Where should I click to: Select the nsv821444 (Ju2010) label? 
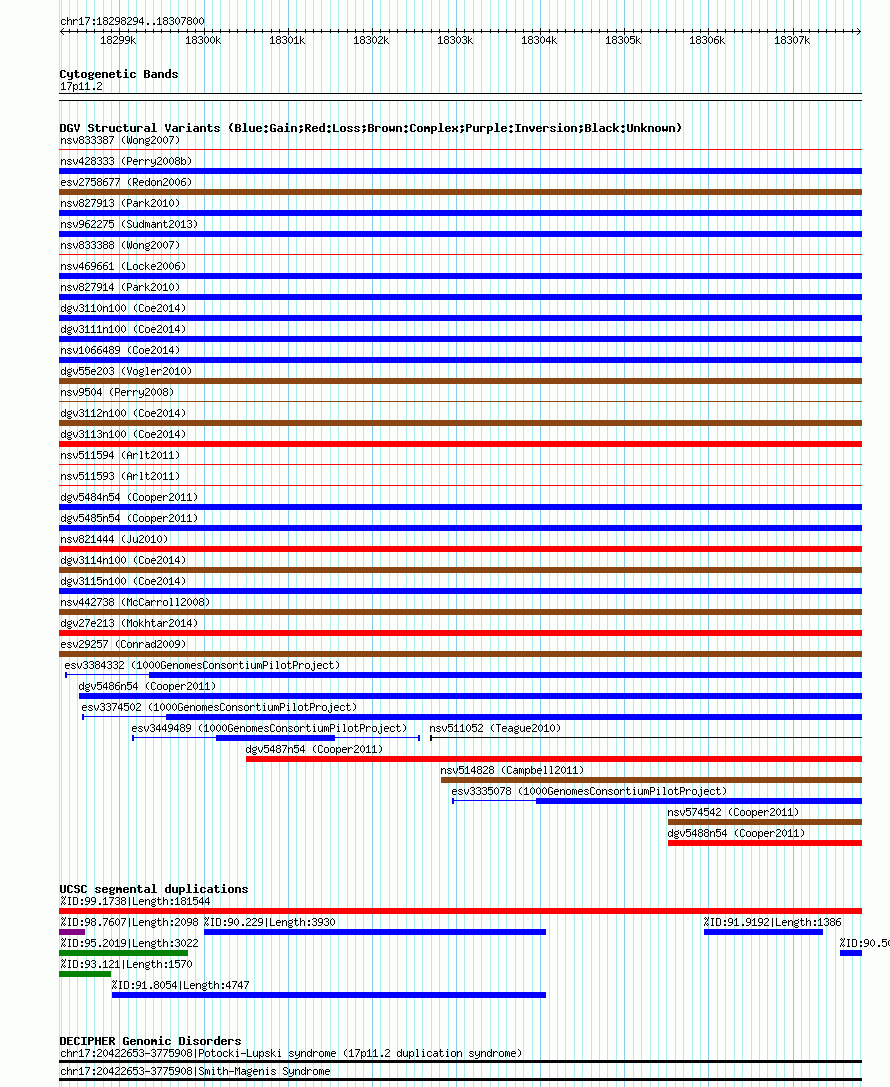pyautogui.click(x=114, y=539)
